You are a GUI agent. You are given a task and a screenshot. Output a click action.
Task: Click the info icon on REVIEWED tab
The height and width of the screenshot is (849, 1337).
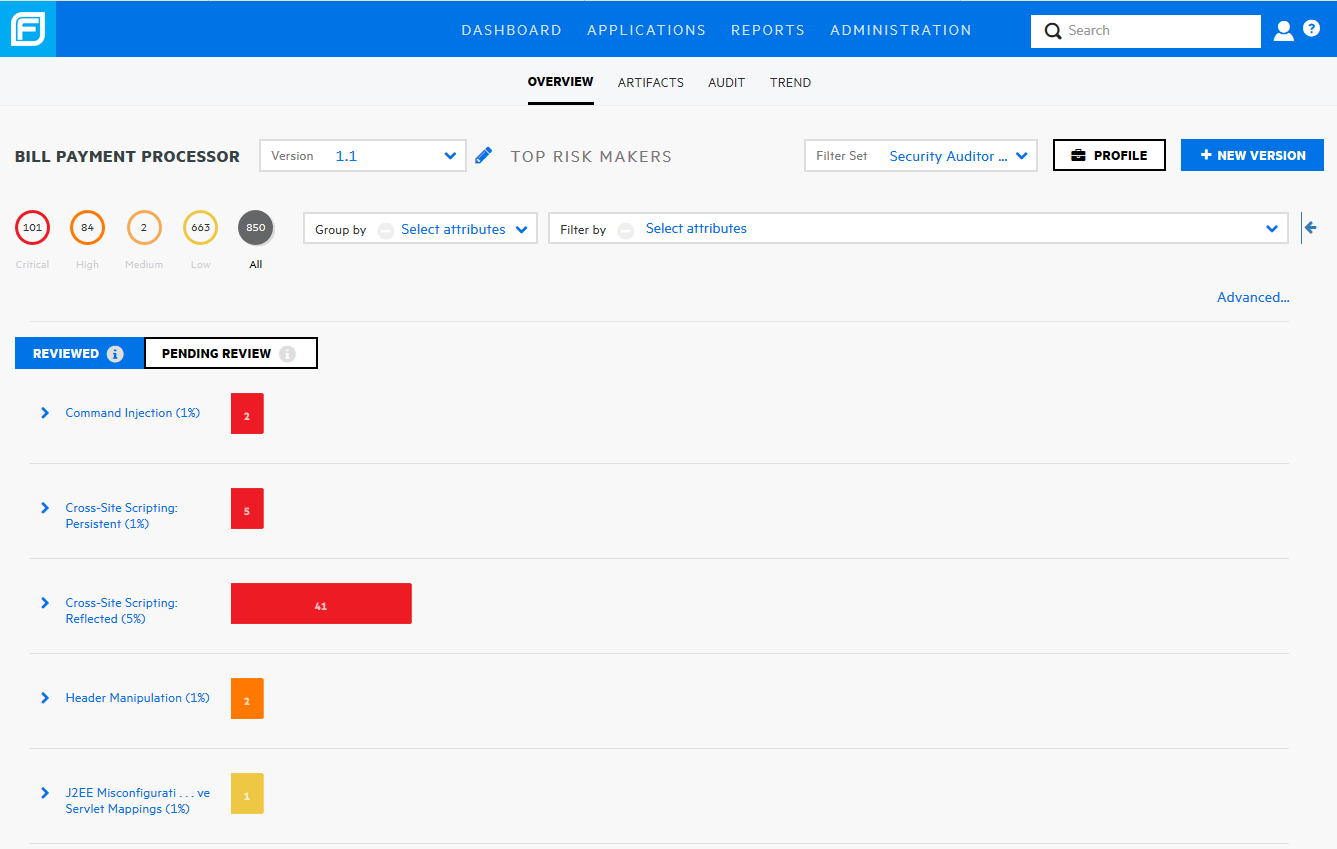[x=117, y=353]
